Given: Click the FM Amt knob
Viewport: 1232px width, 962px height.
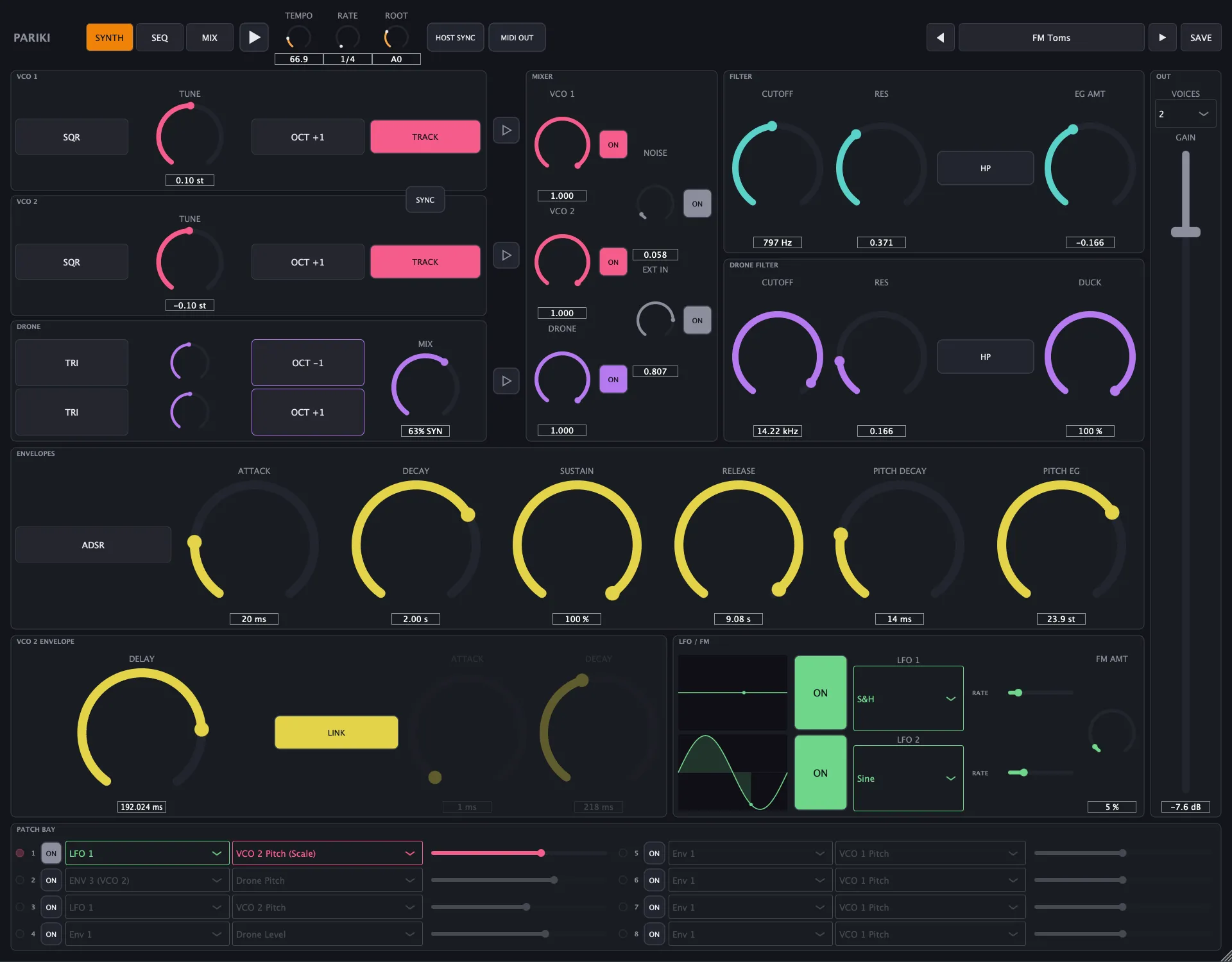Looking at the screenshot, I should [x=1111, y=732].
